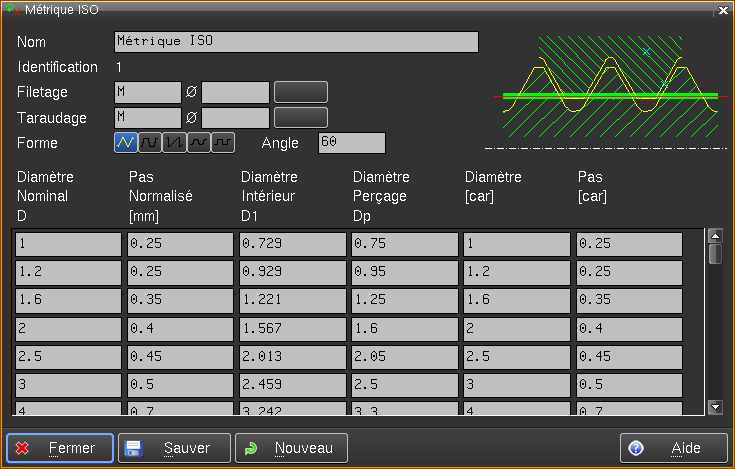Open help with Aide button
735x469 pixels.
[x=673, y=448]
